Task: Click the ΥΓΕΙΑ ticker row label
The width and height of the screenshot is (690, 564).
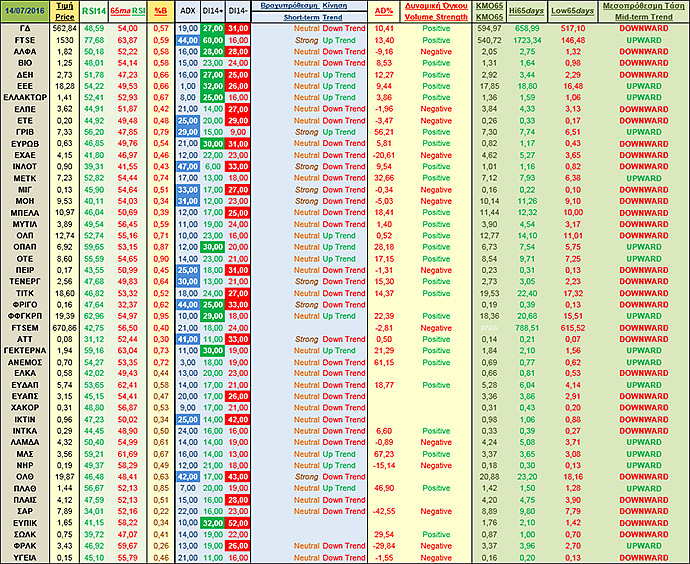Action: [25, 557]
